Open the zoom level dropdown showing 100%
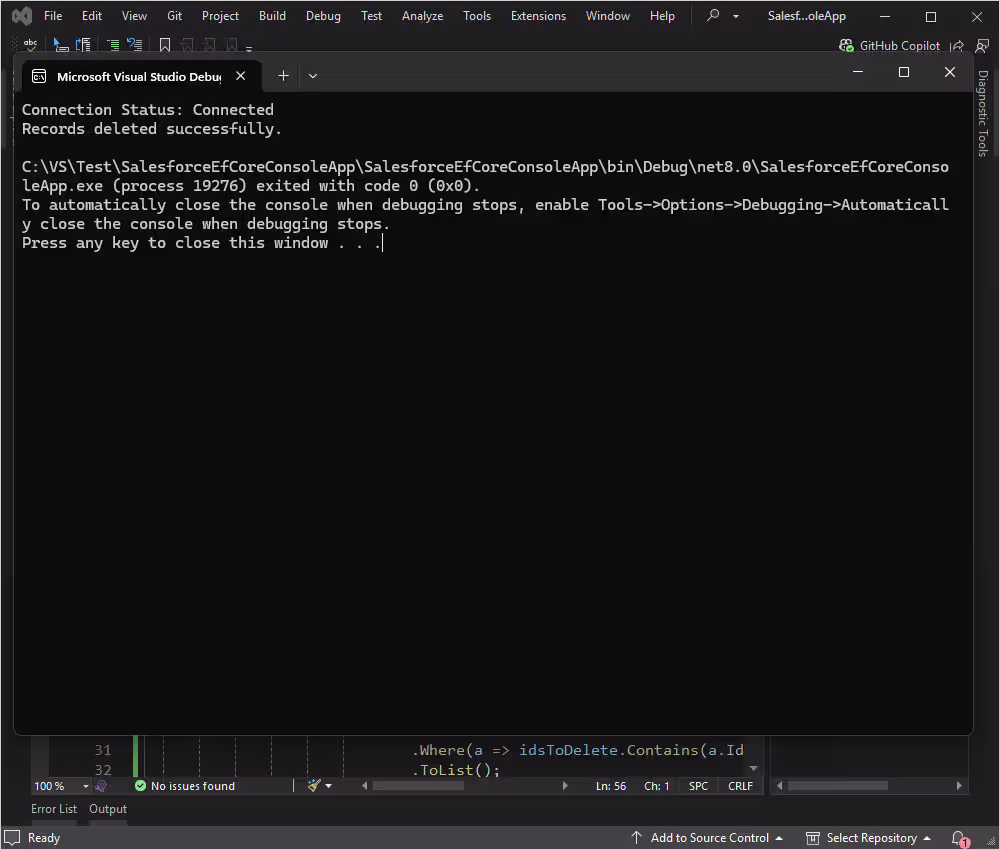1000x850 pixels. pyautogui.click(x=55, y=786)
